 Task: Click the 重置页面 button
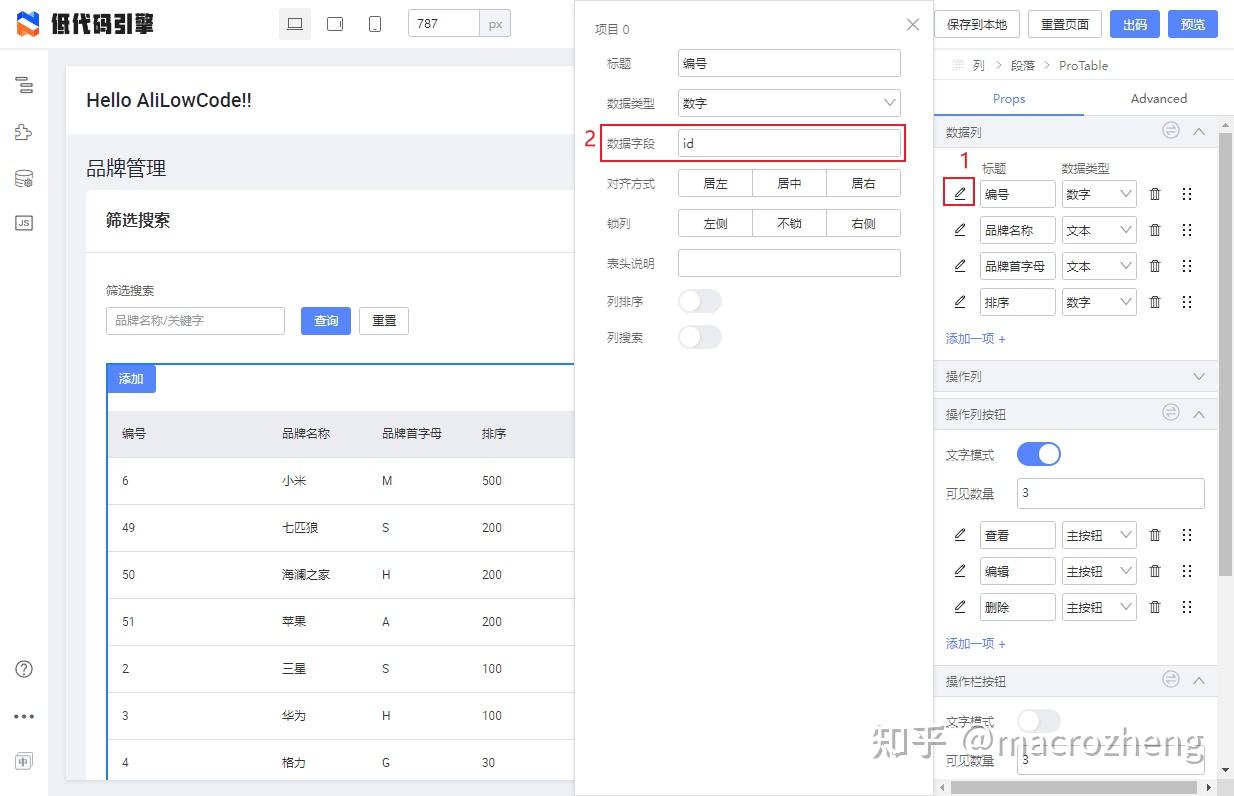click(1065, 24)
